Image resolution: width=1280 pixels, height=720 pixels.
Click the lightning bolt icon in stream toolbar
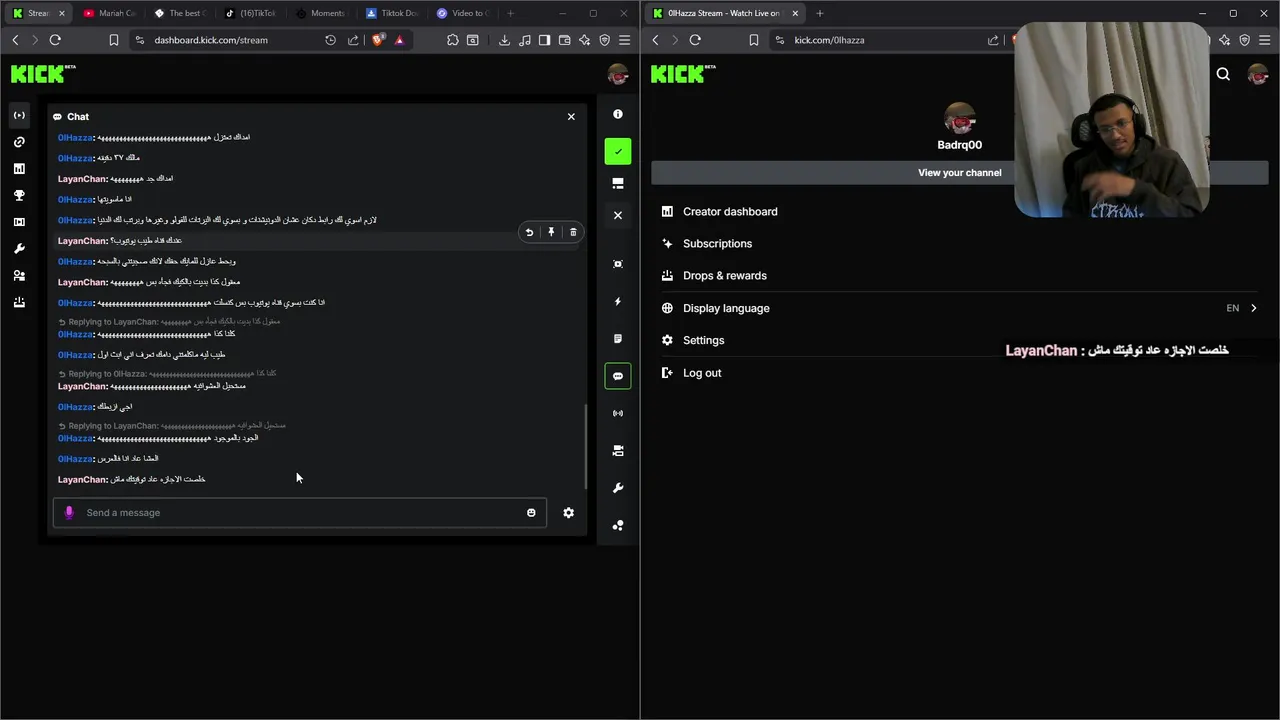tap(618, 301)
